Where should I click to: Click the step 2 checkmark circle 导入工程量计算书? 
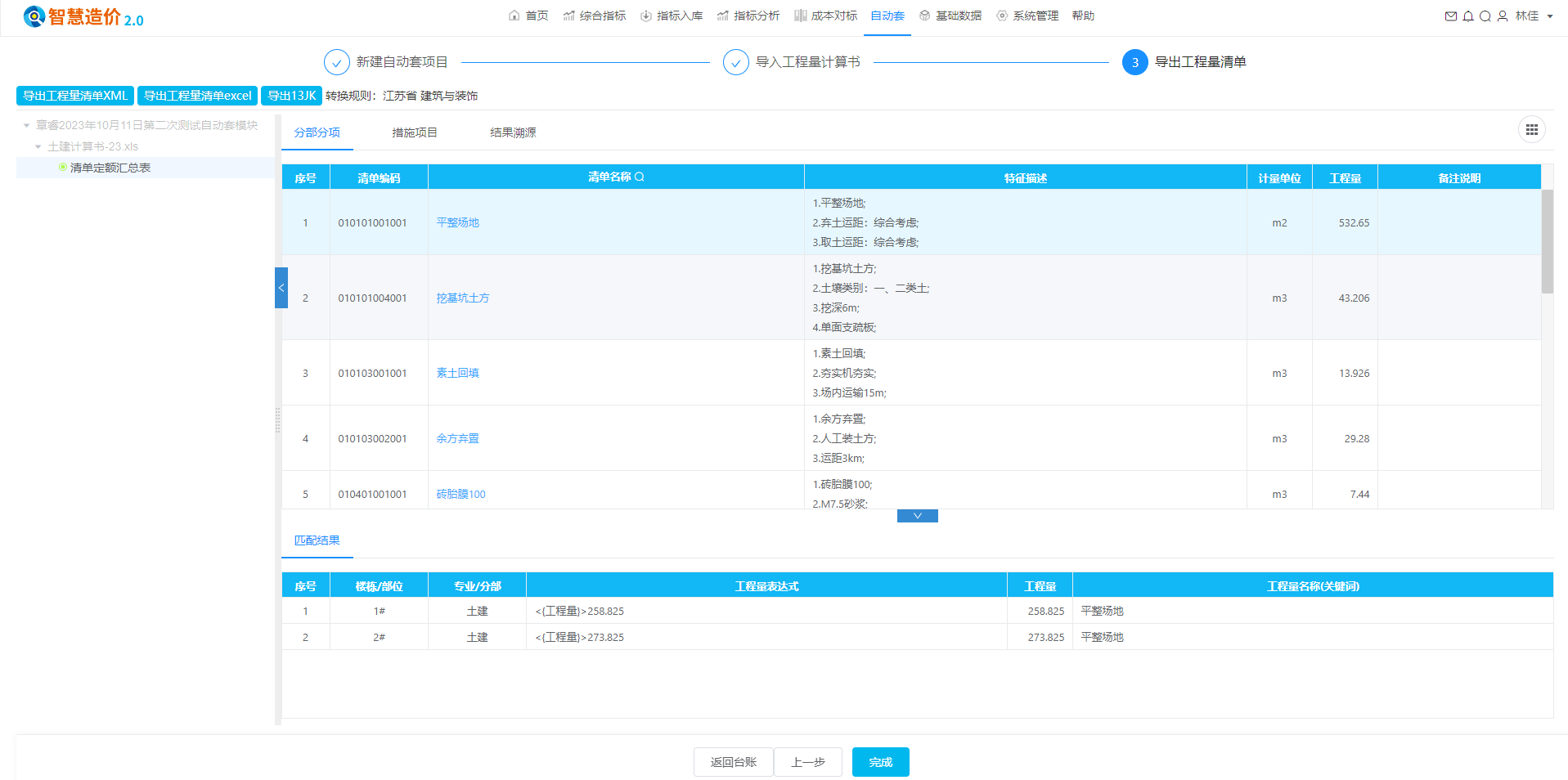tap(735, 62)
